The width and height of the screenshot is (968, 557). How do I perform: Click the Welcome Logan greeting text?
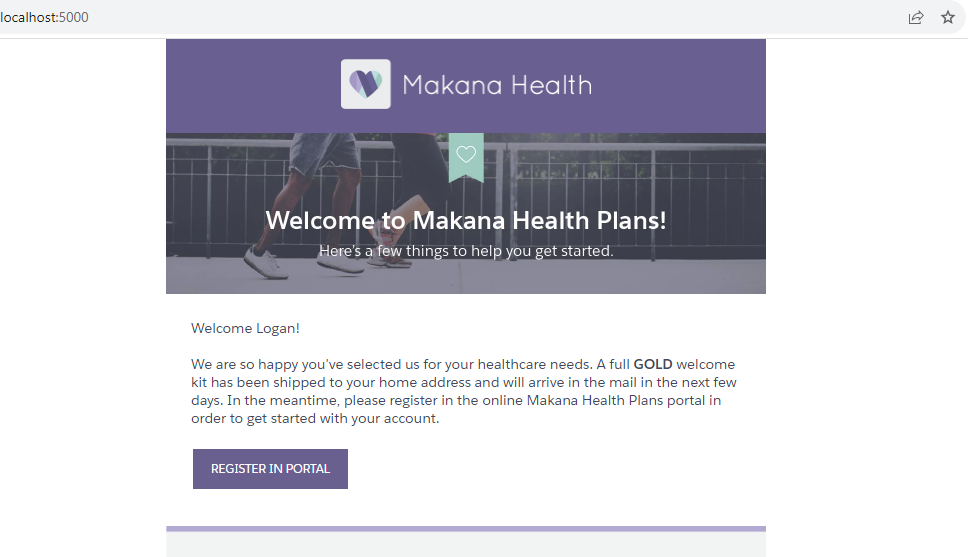(245, 328)
